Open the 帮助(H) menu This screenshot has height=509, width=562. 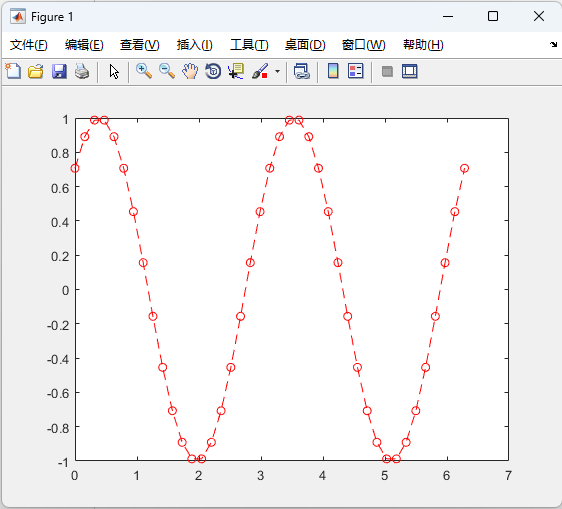click(423, 45)
